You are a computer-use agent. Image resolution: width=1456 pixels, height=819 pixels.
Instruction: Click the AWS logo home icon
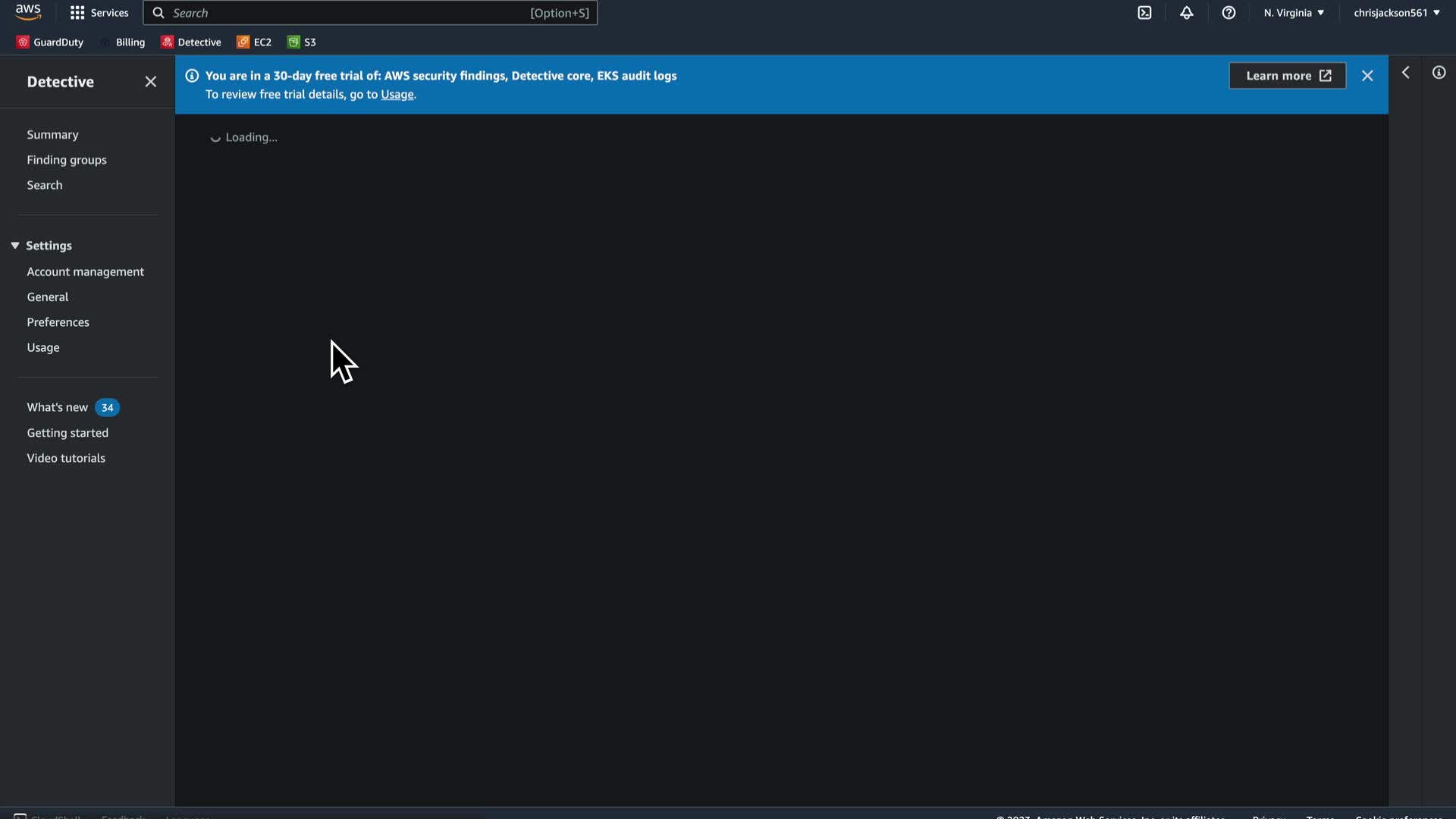(28, 12)
